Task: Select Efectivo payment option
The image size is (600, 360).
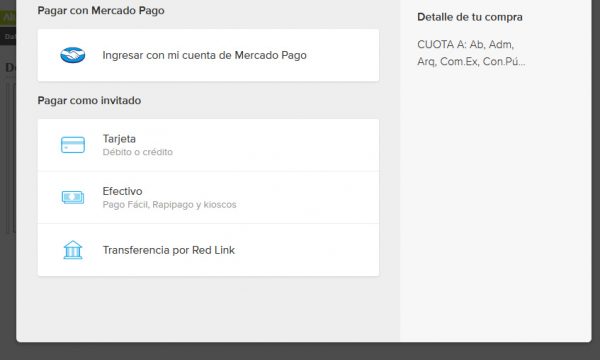Action: (x=208, y=197)
